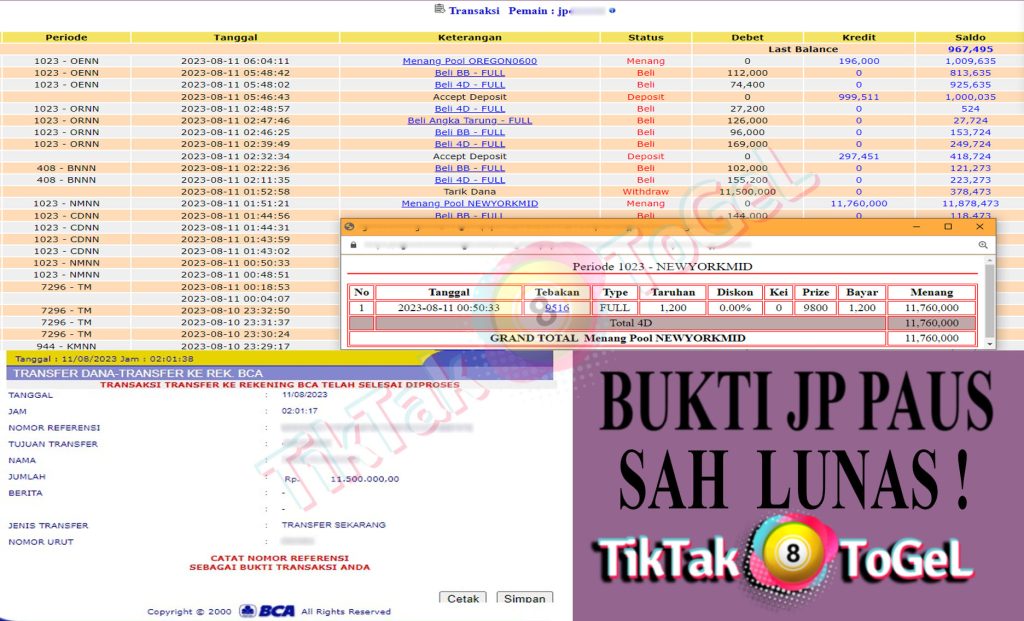
Task: Click the Tebakan header in the popup table
Action: (x=557, y=292)
